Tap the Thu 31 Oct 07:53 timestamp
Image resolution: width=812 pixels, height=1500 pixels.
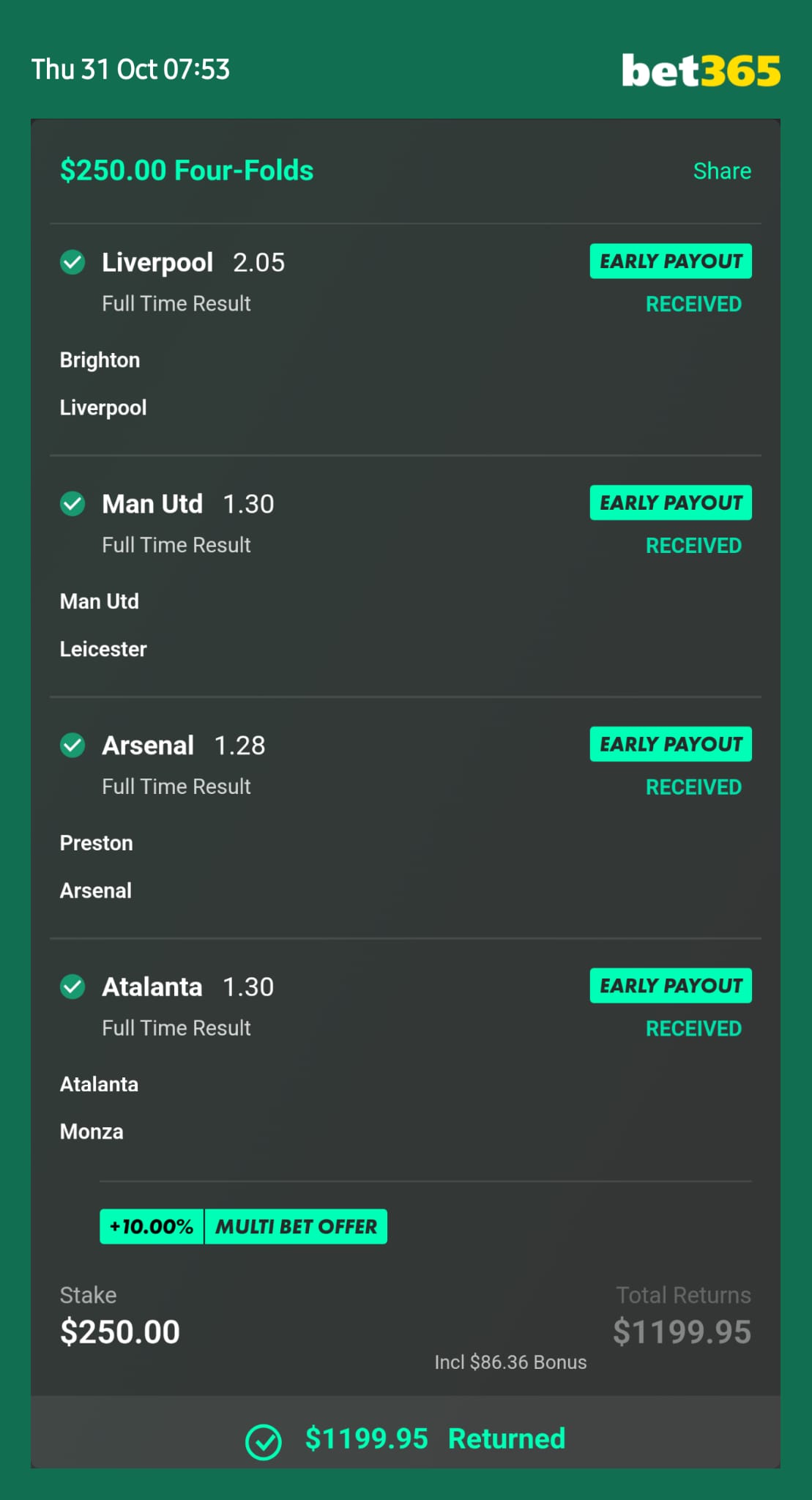tap(130, 70)
